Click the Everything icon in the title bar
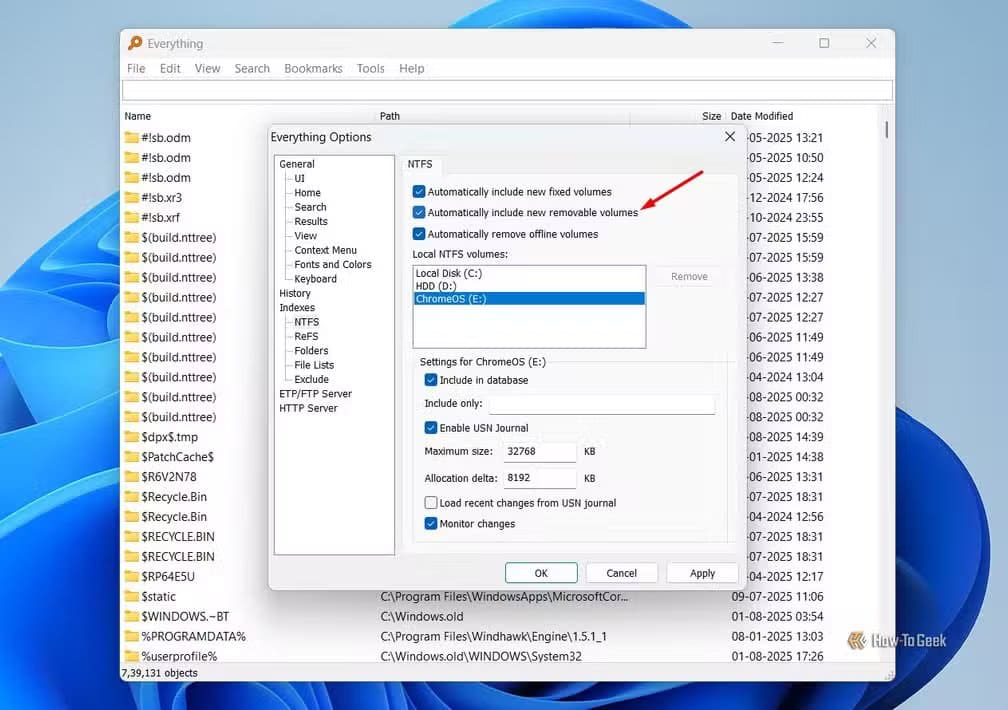Image resolution: width=1008 pixels, height=710 pixels. pyautogui.click(x=136, y=43)
